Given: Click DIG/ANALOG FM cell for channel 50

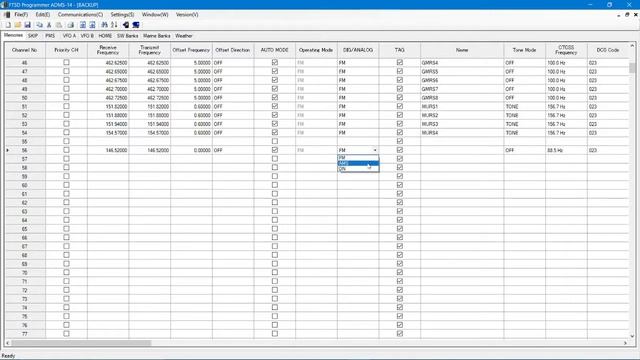Looking at the screenshot, I should pyautogui.click(x=358, y=98).
